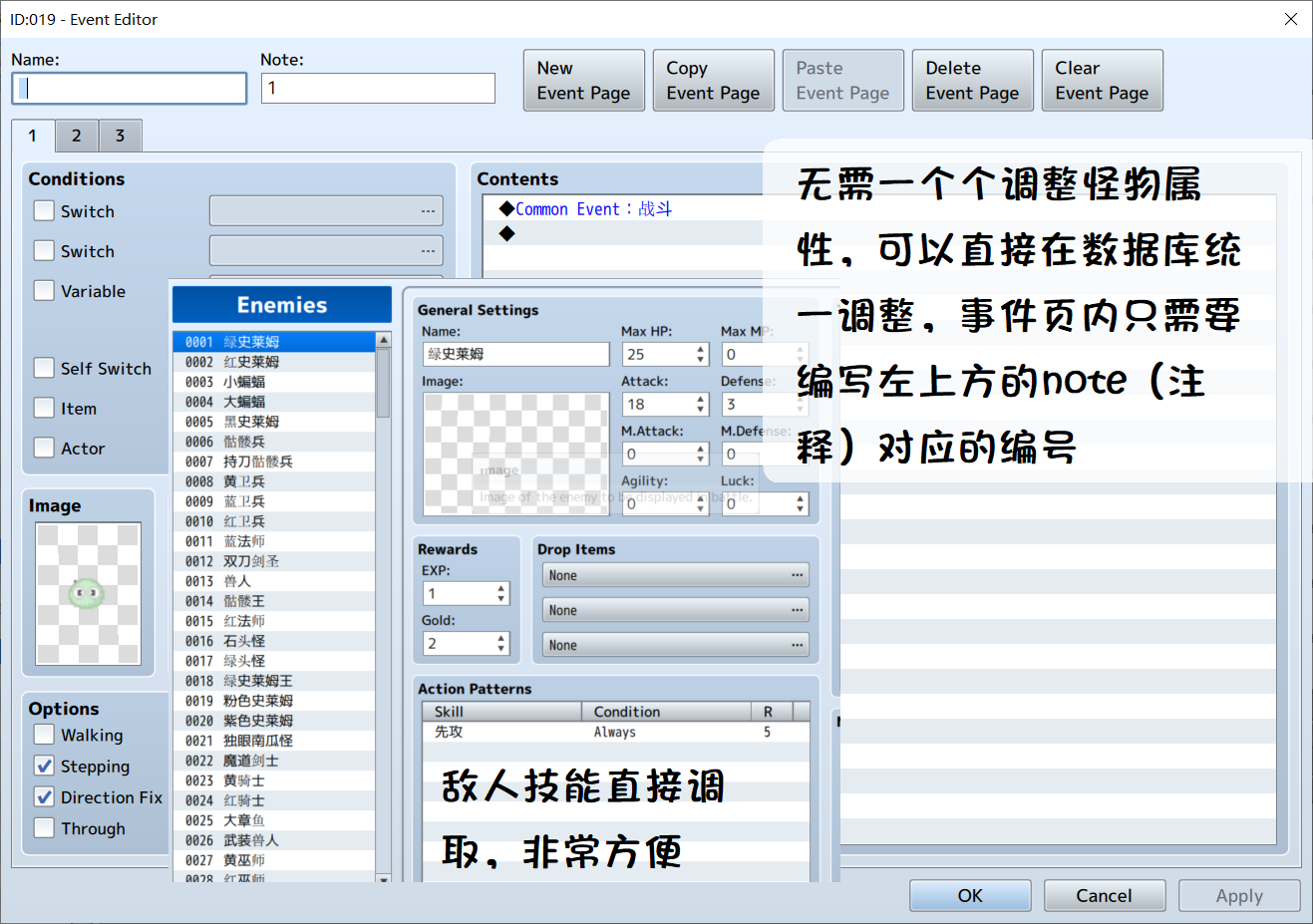Viewport: 1313px width, 924px height.
Task: Select enemy 0002 红史莱姆
Action: click(x=274, y=362)
